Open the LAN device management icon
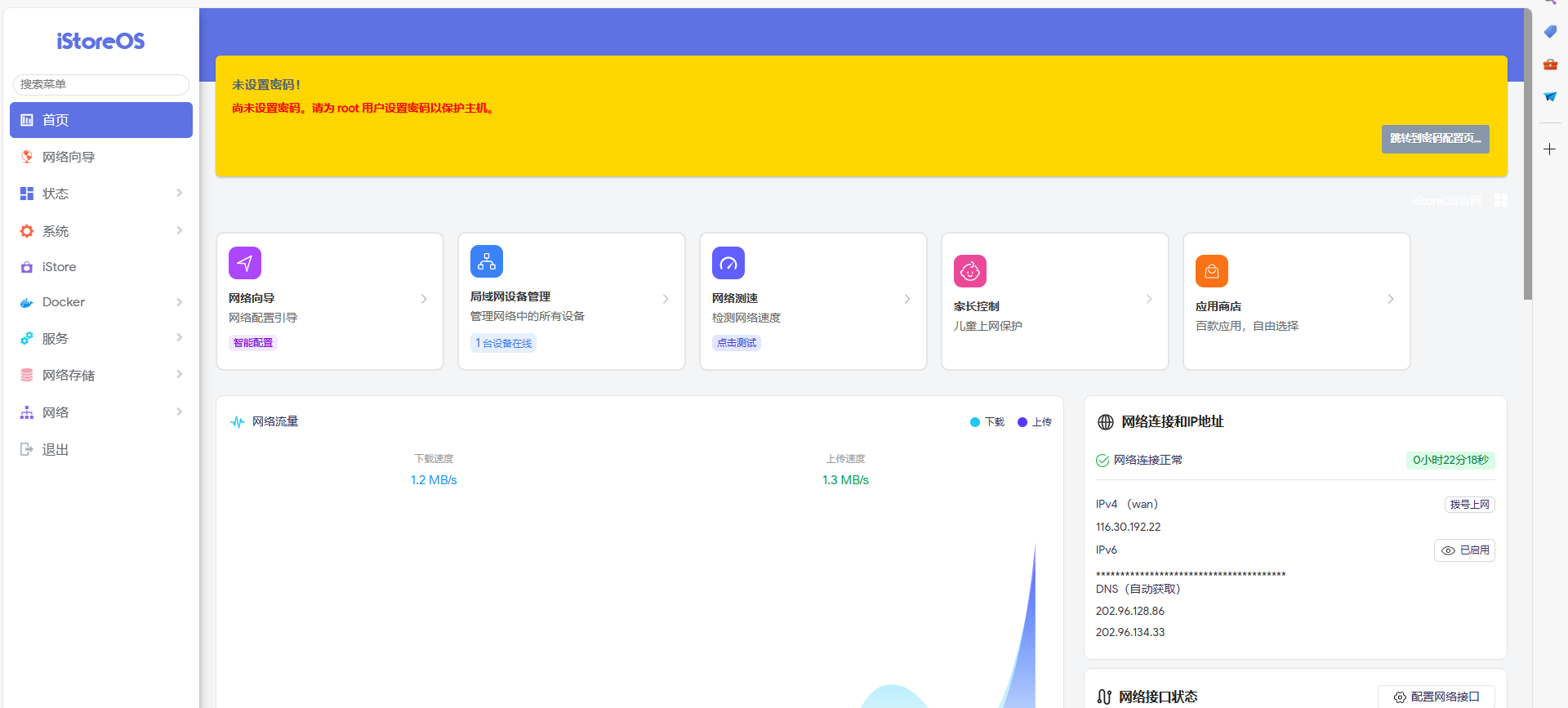This screenshot has width=1568, height=708. [486, 261]
